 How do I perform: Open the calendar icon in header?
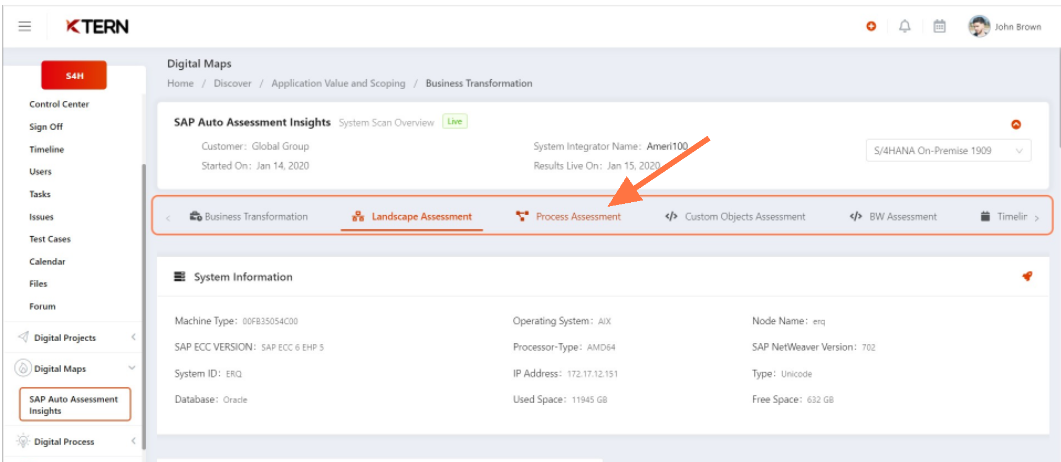pos(939,26)
